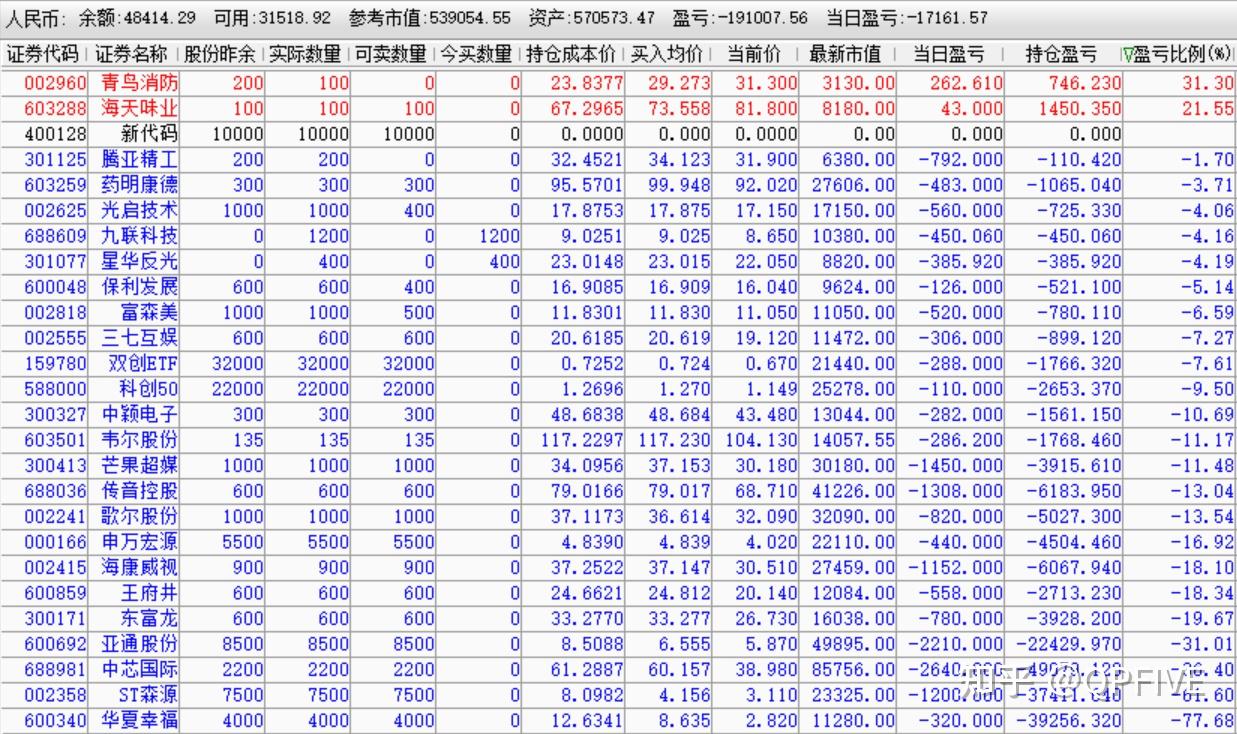Select the 歌尔股份 stock name
Viewport: 1237px width, 734px height.
(140, 516)
